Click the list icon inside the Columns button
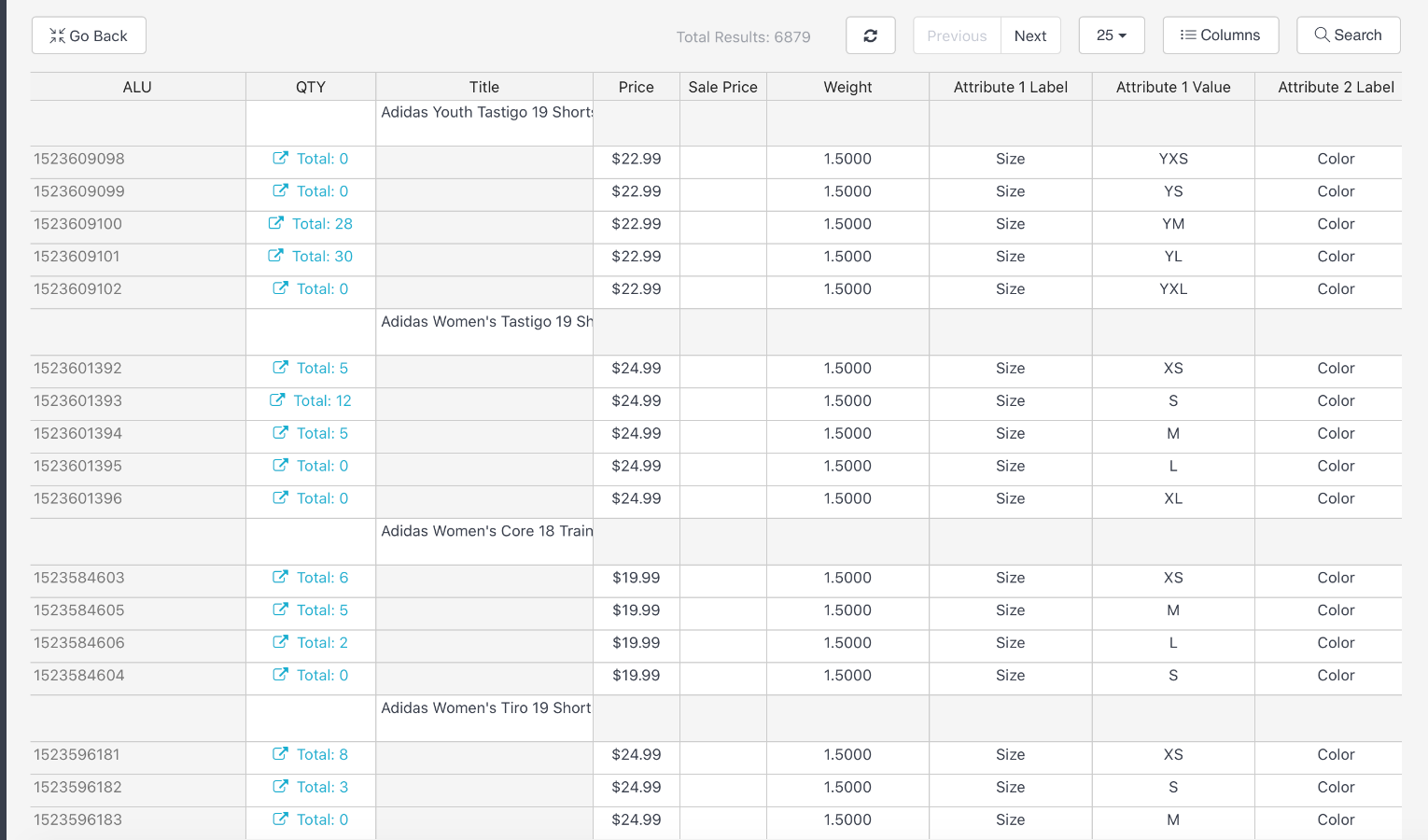The width and height of the screenshot is (1428, 840). [1189, 35]
